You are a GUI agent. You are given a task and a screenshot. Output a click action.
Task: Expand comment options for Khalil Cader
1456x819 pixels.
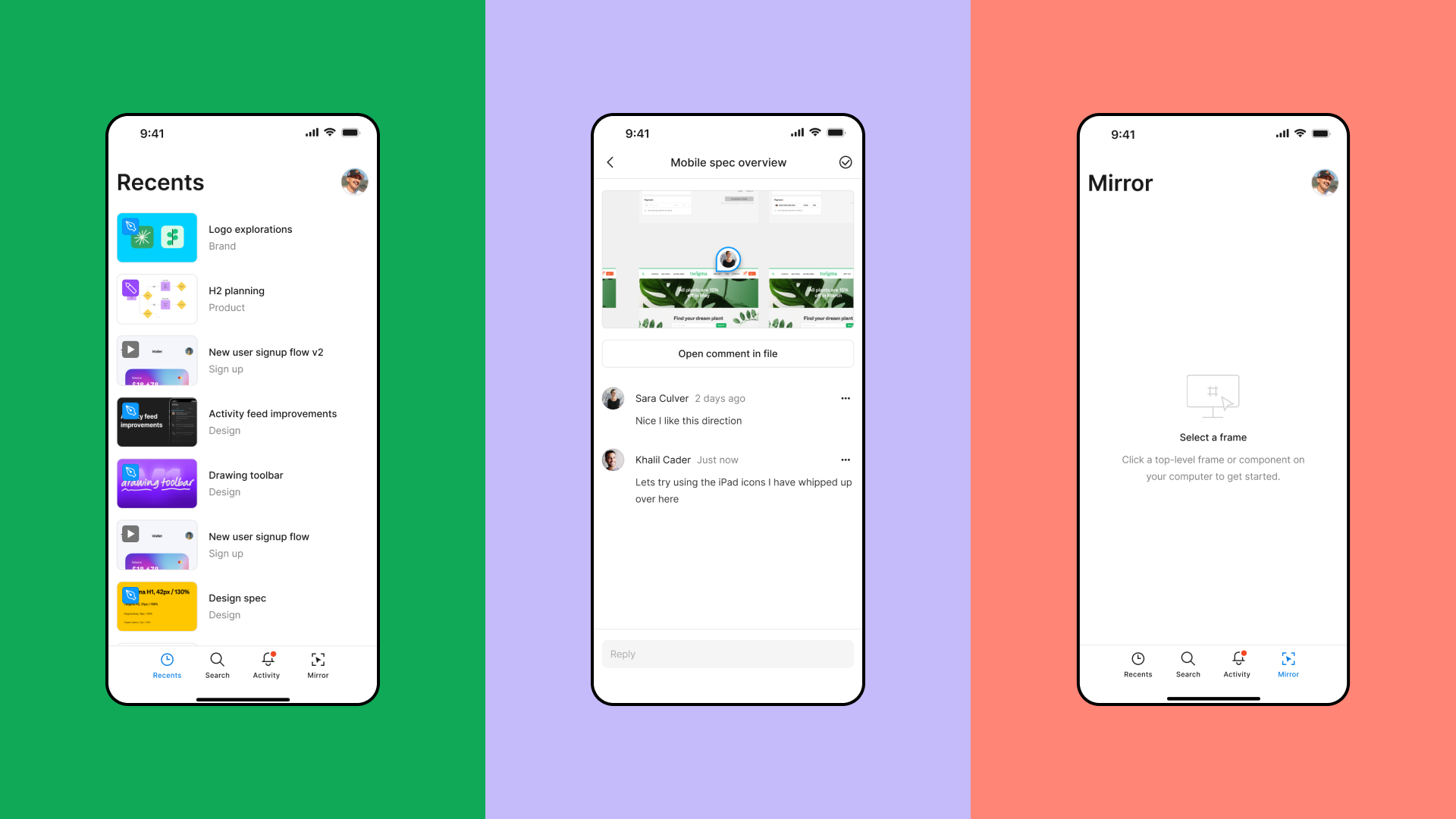[x=844, y=459]
